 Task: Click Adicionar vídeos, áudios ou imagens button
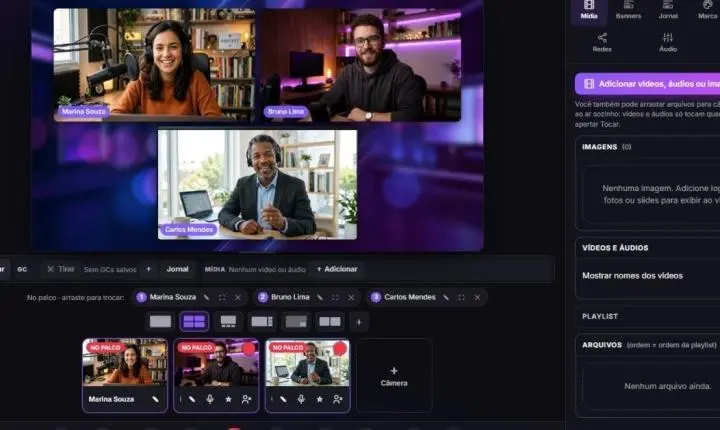(x=647, y=84)
